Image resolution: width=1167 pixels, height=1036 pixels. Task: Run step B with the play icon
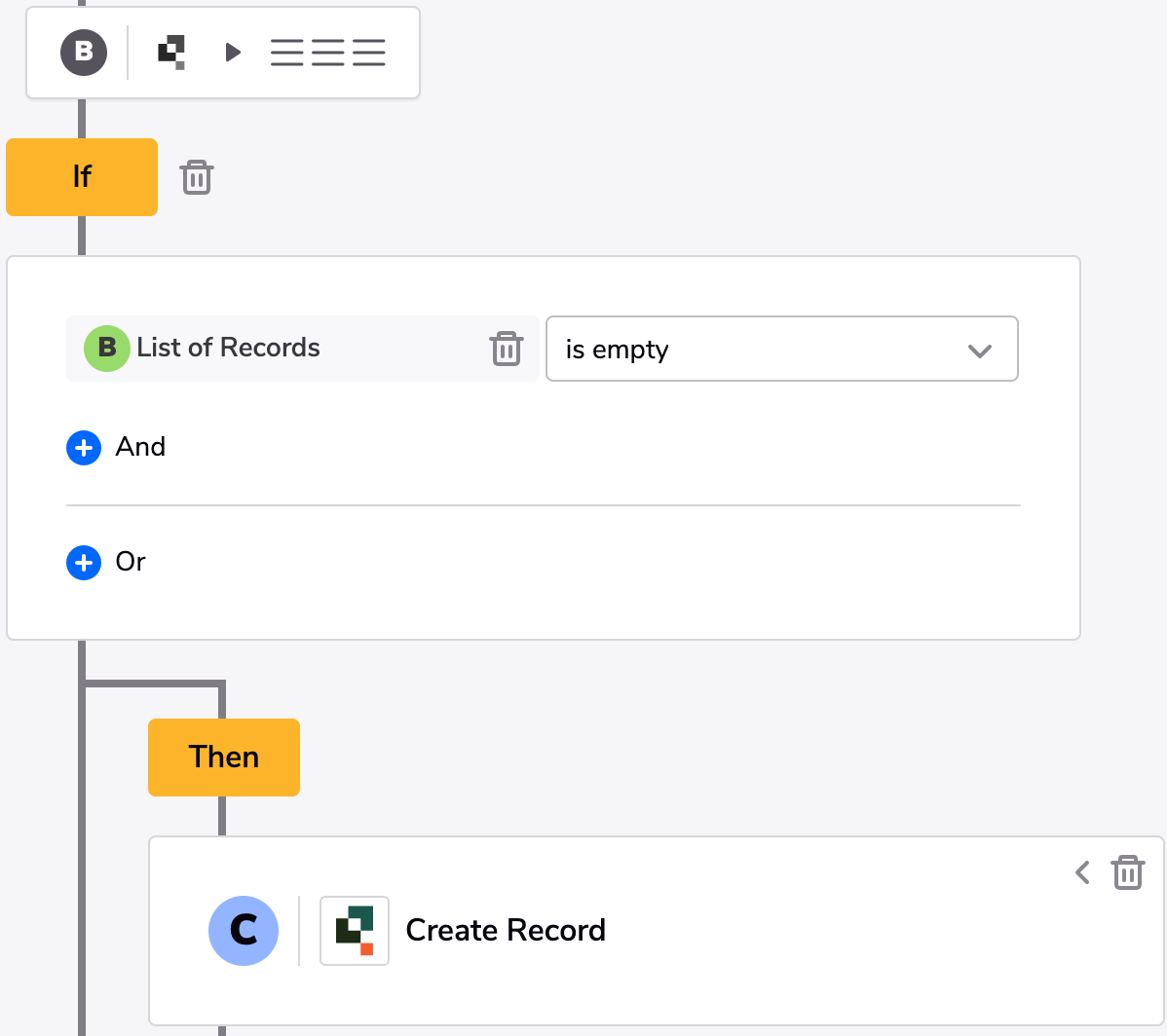point(233,53)
